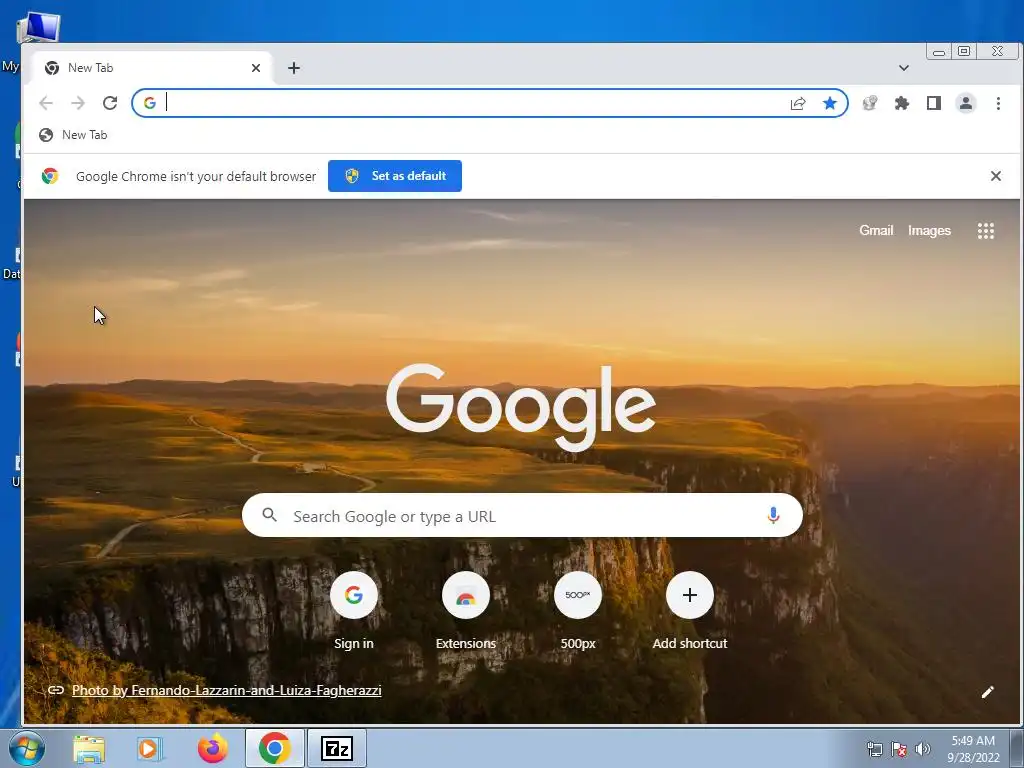Click the network tray icon

tap(874, 749)
